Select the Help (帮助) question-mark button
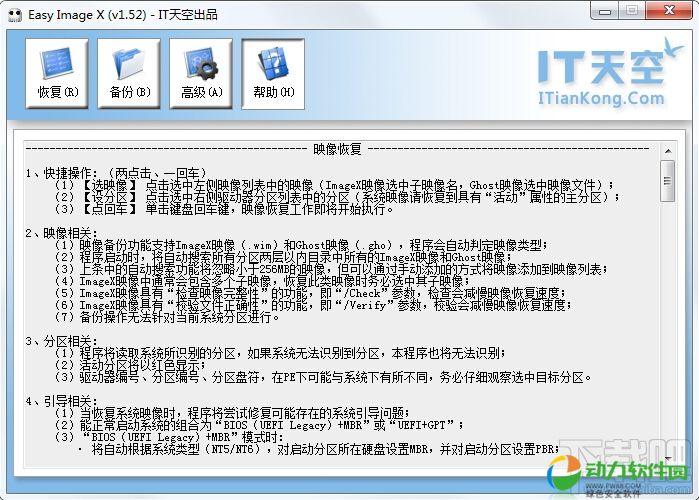Viewport: 699px width, 500px height. point(273,72)
